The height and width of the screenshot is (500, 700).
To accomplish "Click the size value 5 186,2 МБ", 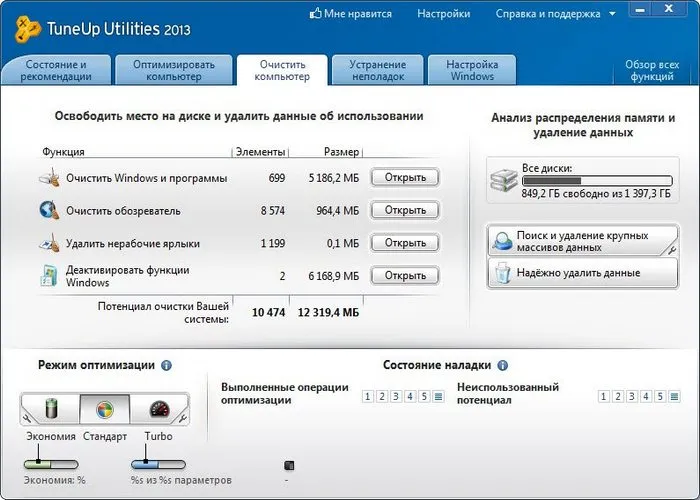I will tap(334, 178).
